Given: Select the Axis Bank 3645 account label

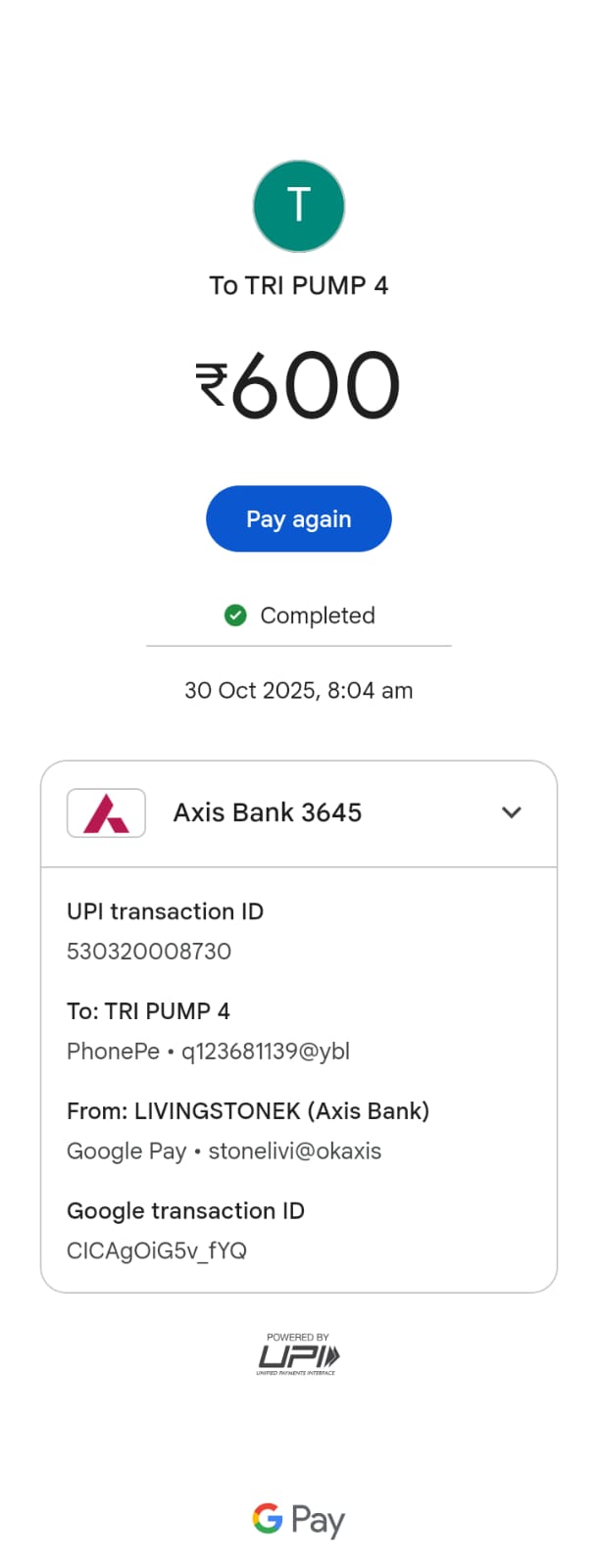Looking at the screenshot, I should tap(268, 812).
